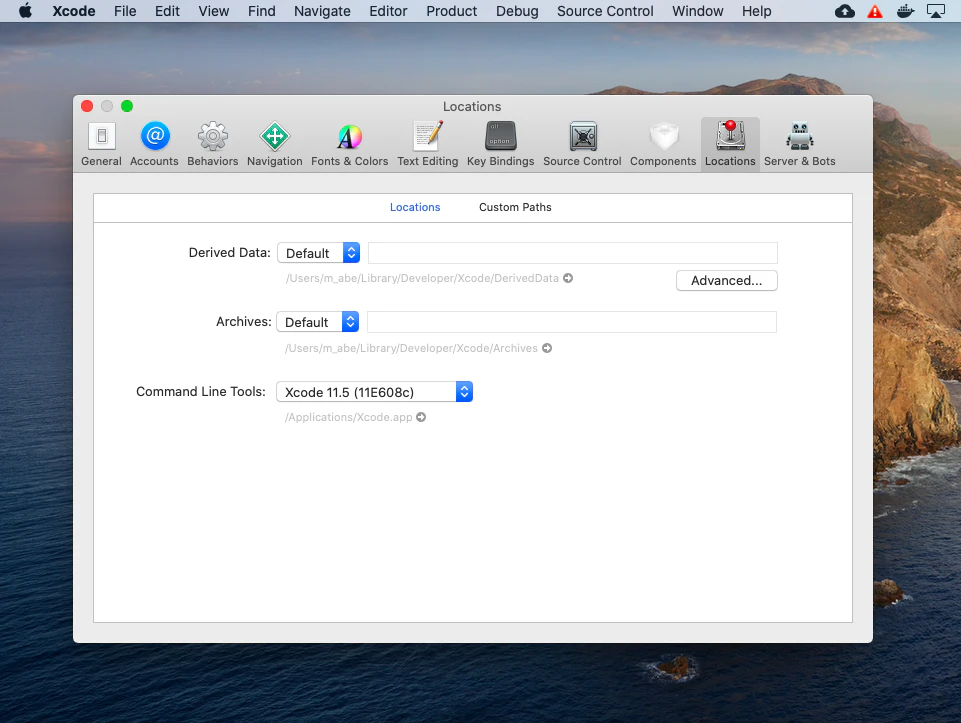The image size is (961, 723).
Task: Open the View menu
Action: (x=214, y=11)
